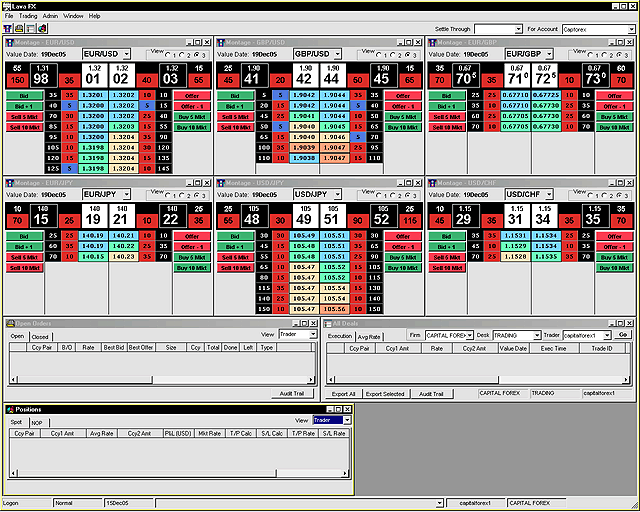Click bid price 1.3201 in EUR/USD
The image size is (640, 512).
[x=93, y=95]
